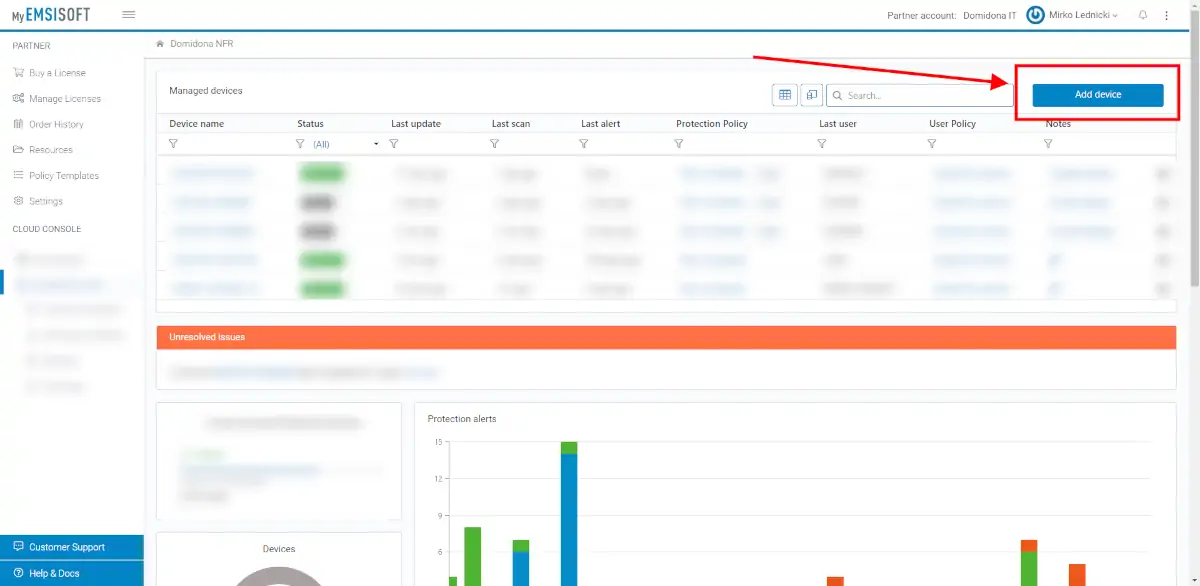The image size is (1200, 586).
Task: Switch managed devices to table view
Action: (785, 95)
